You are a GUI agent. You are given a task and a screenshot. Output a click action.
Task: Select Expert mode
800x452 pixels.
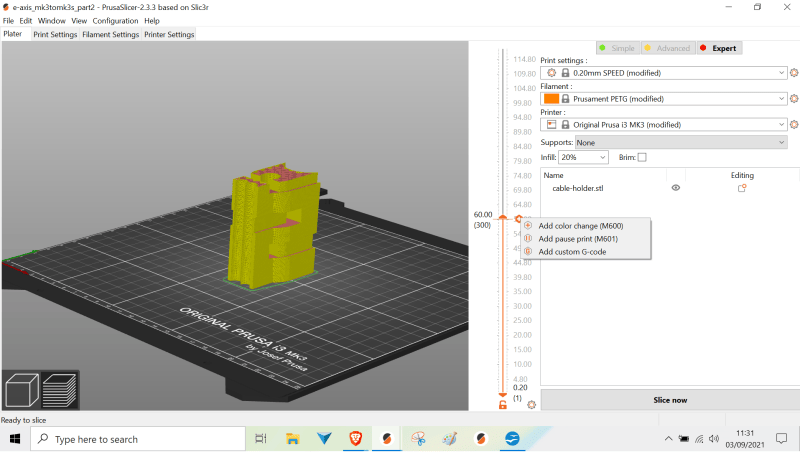719,48
